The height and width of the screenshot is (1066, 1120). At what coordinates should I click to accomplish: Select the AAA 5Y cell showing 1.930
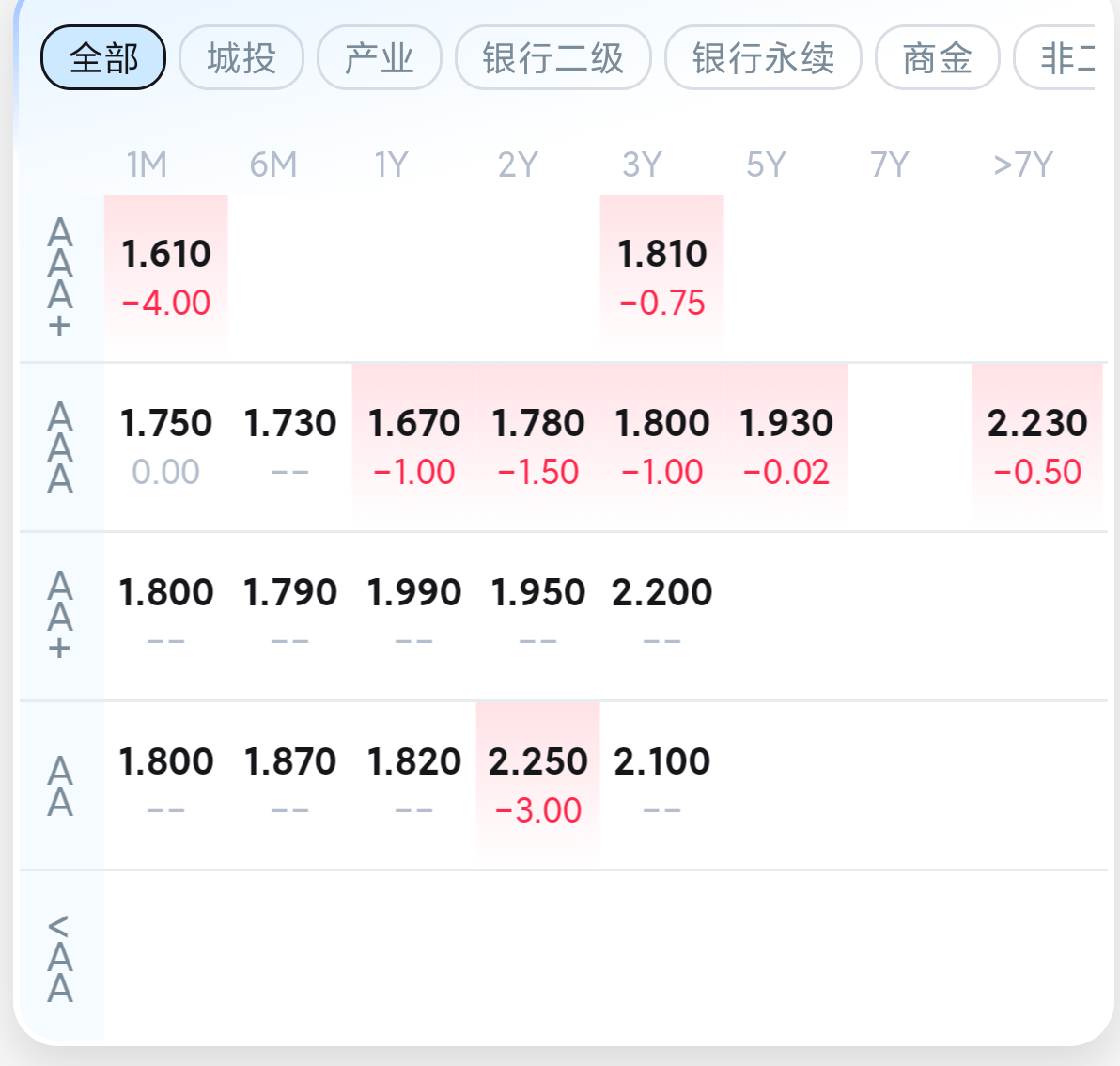point(786,447)
